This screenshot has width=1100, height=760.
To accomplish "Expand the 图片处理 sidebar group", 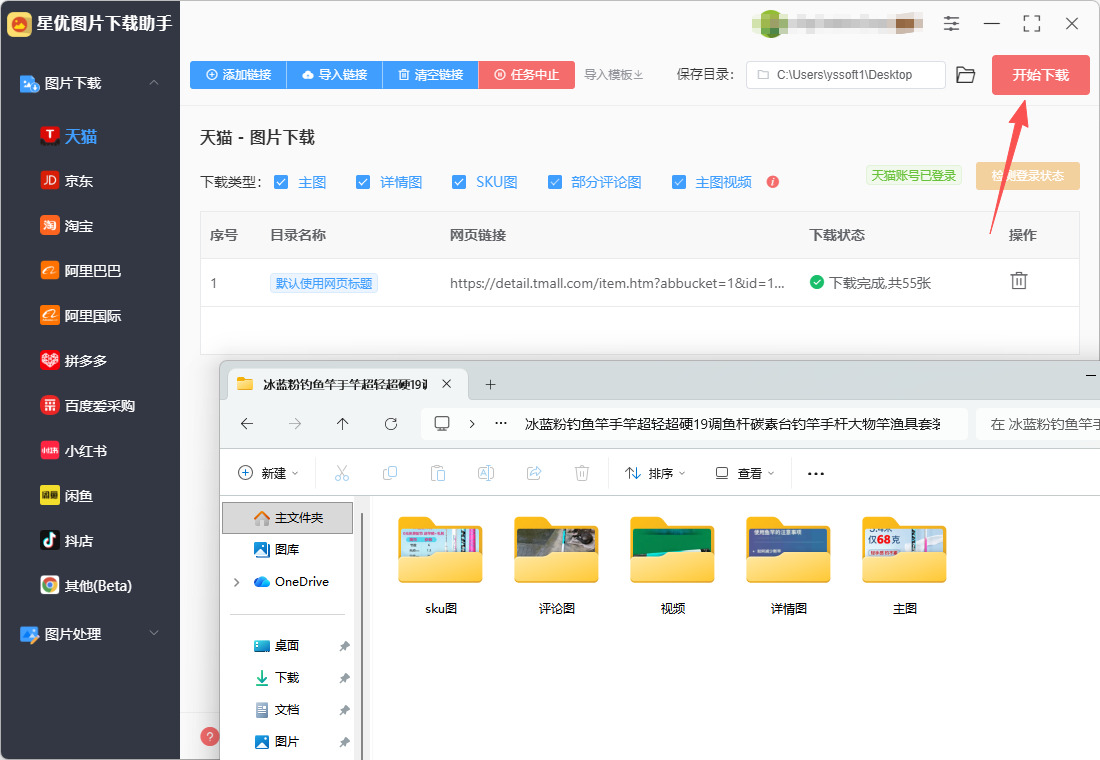I will (x=154, y=633).
